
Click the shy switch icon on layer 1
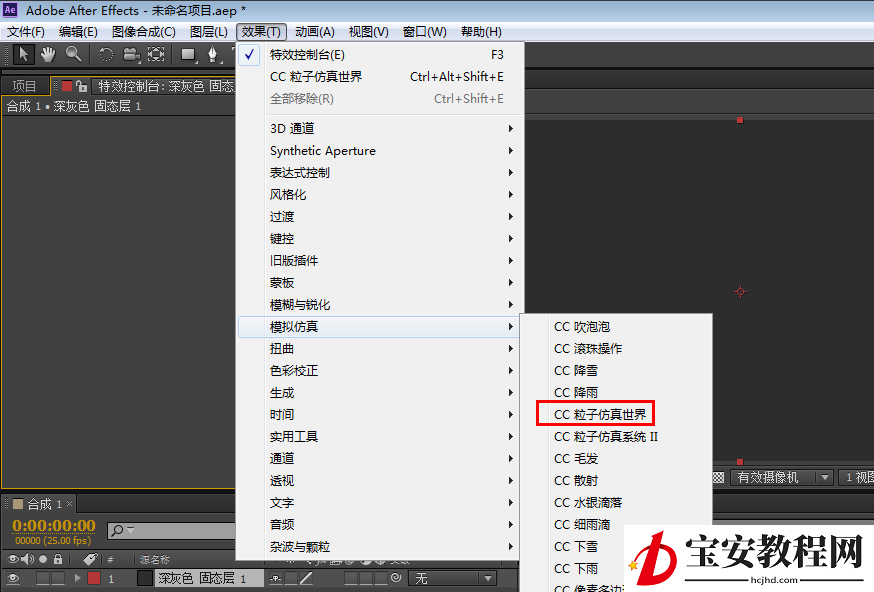click(x=276, y=579)
